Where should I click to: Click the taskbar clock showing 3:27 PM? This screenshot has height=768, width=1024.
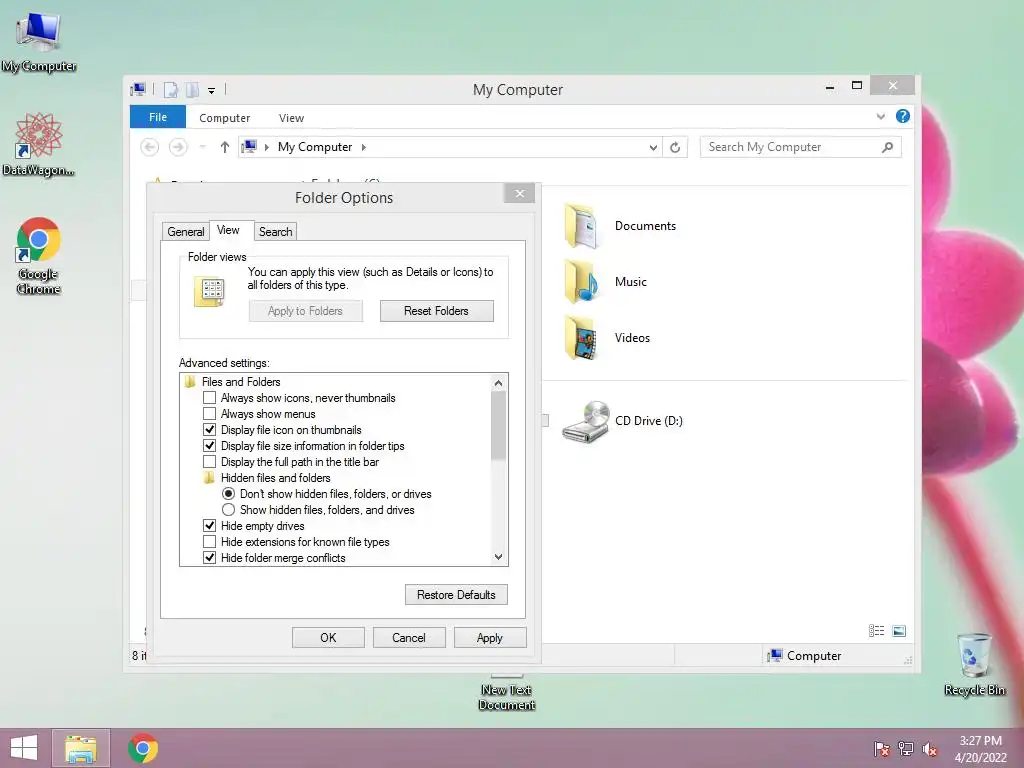(980, 749)
